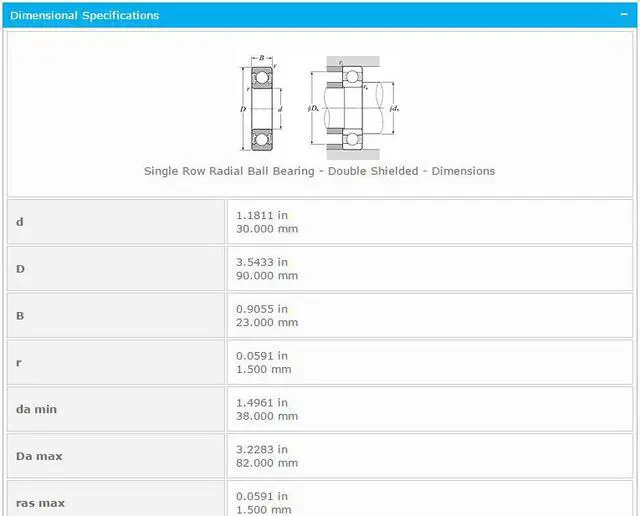The width and height of the screenshot is (640, 516).
Task: Click the 23.000 mm width value
Action: tap(267, 323)
